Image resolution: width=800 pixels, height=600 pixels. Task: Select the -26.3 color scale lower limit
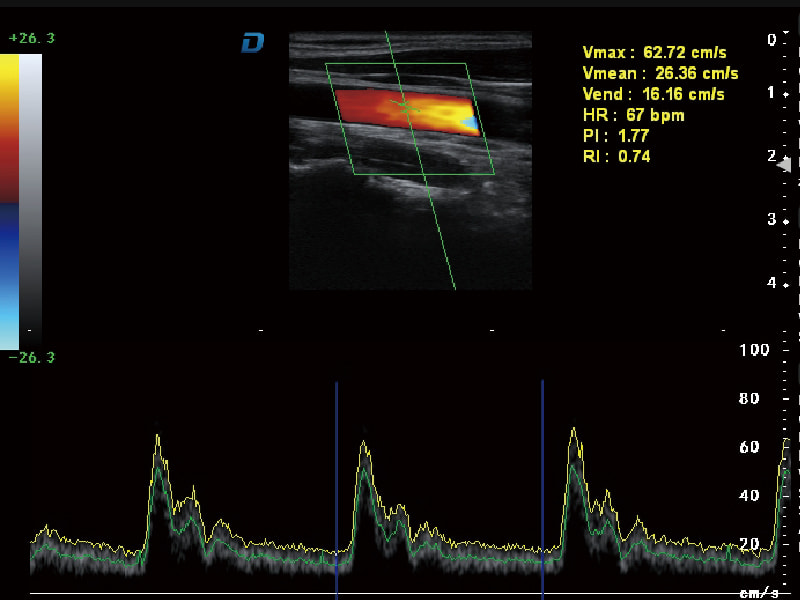(30, 358)
